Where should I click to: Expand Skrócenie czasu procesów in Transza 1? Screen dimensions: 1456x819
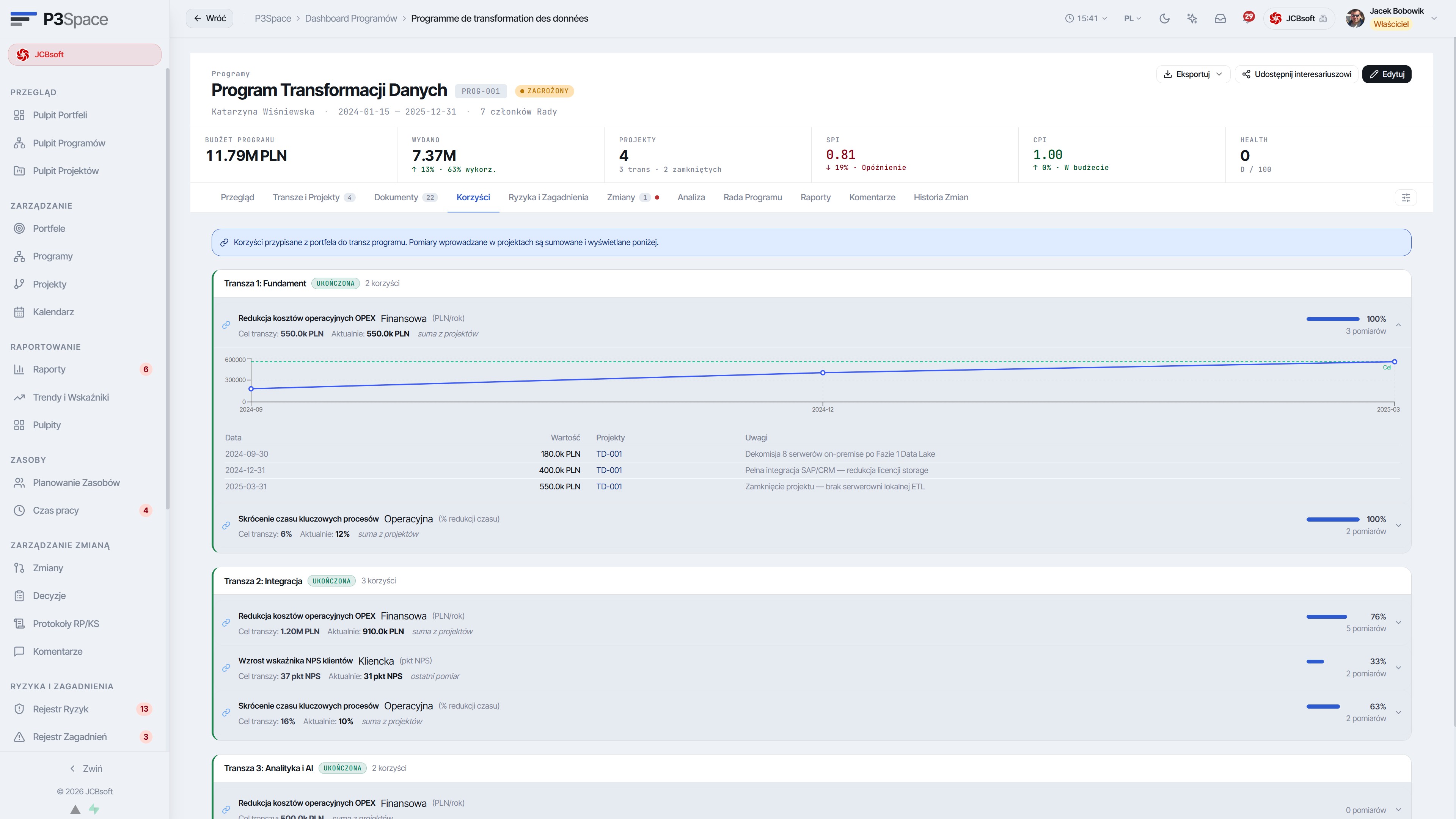[x=1398, y=526]
